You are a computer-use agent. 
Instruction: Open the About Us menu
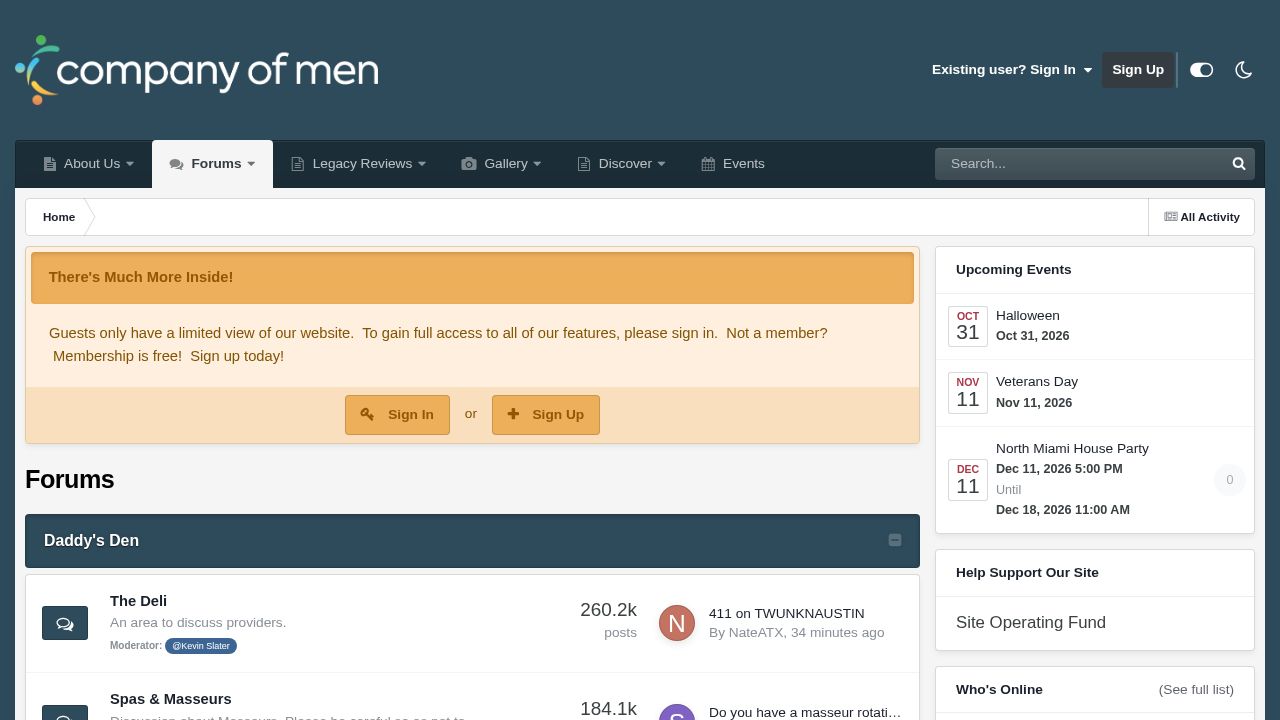coord(88,164)
